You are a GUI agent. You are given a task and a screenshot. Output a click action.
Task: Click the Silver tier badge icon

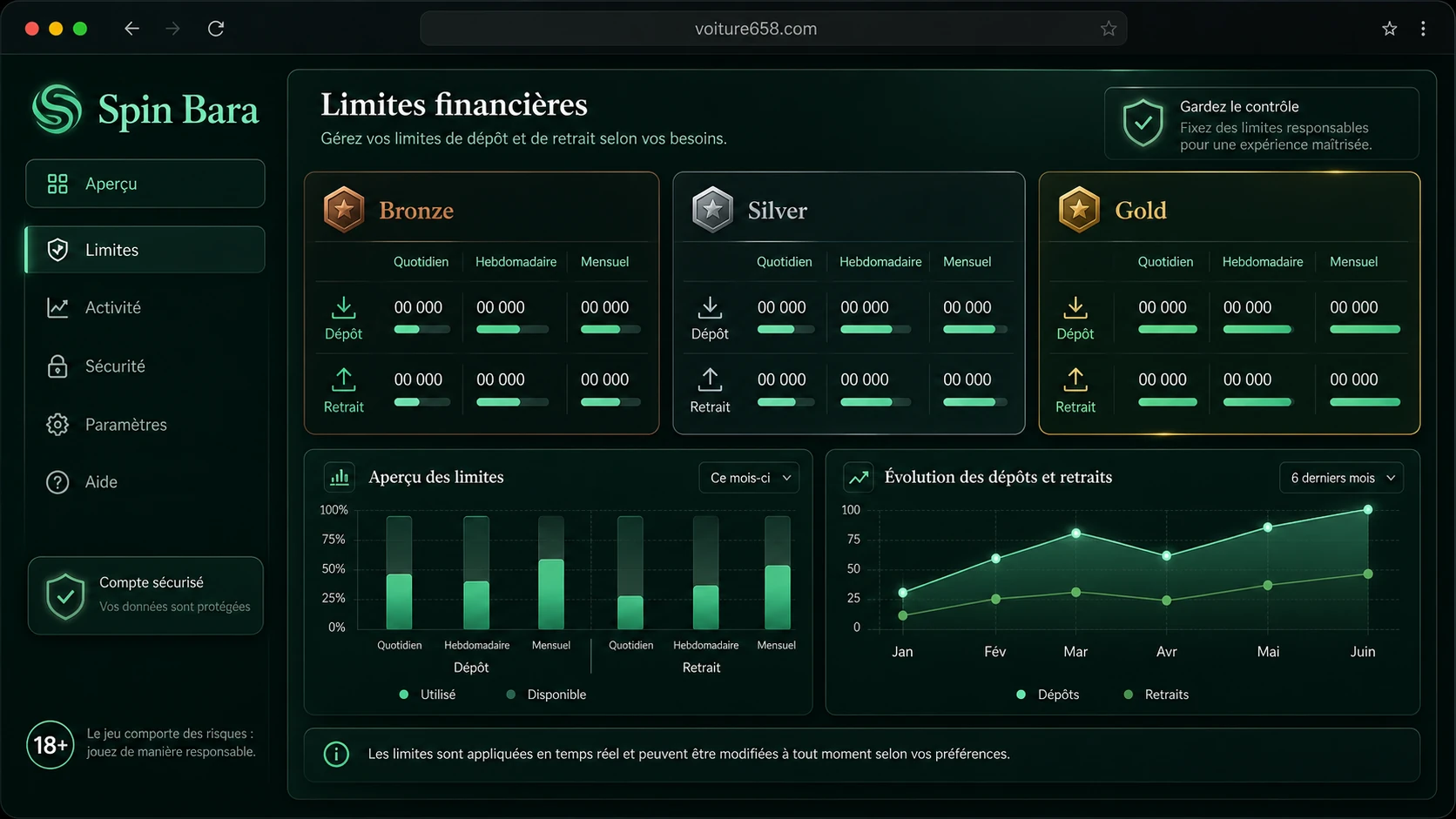pos(712,210)
